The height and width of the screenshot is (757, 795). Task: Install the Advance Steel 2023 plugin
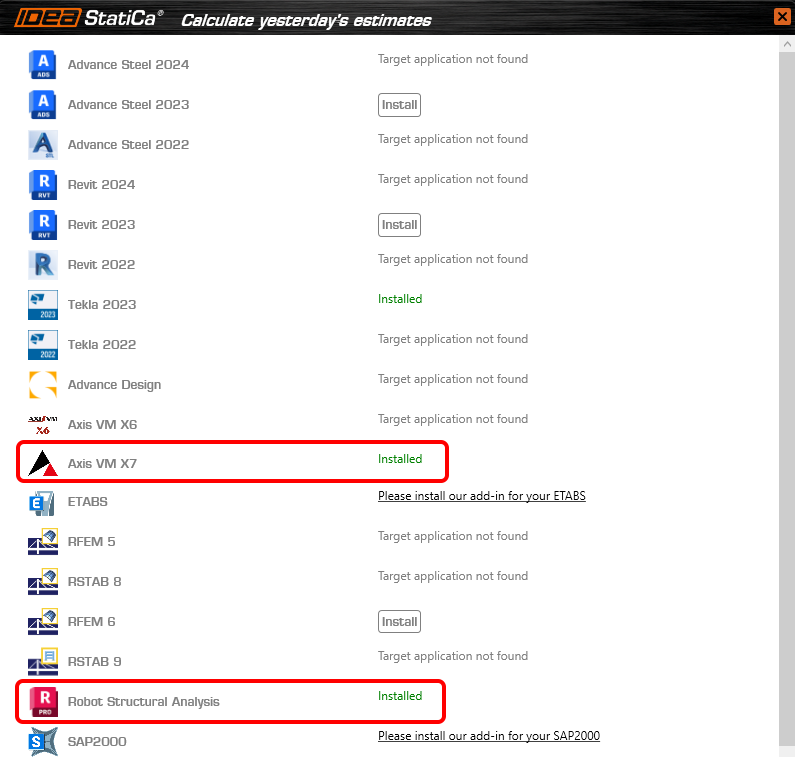point(399,105)
